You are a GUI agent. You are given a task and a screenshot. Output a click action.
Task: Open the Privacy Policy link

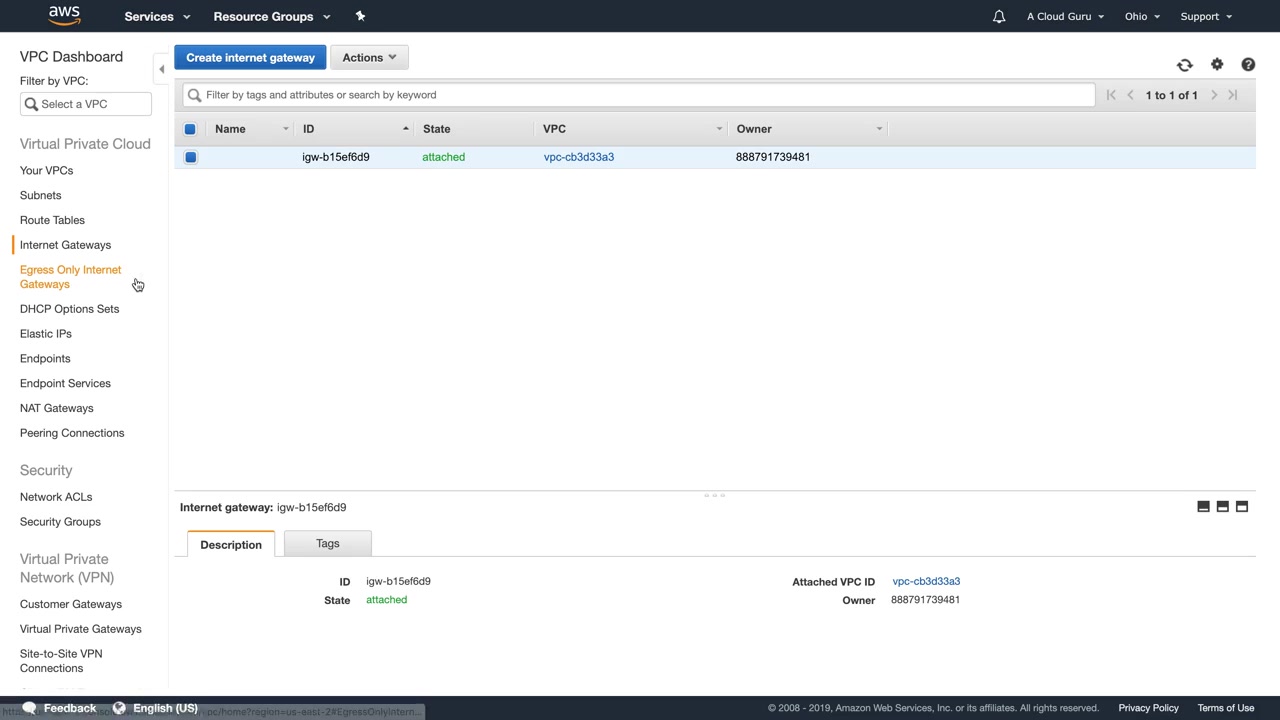(x=1148, y=708)
